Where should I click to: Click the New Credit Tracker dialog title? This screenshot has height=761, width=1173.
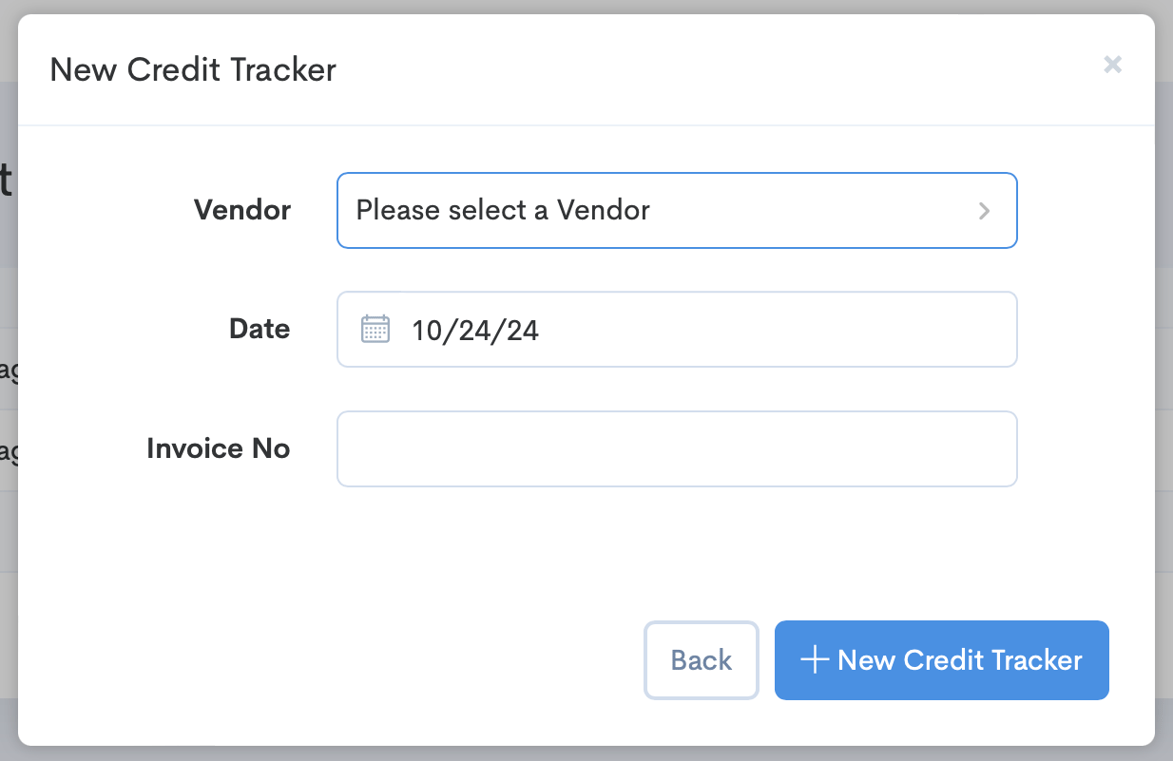coord(192,69)
